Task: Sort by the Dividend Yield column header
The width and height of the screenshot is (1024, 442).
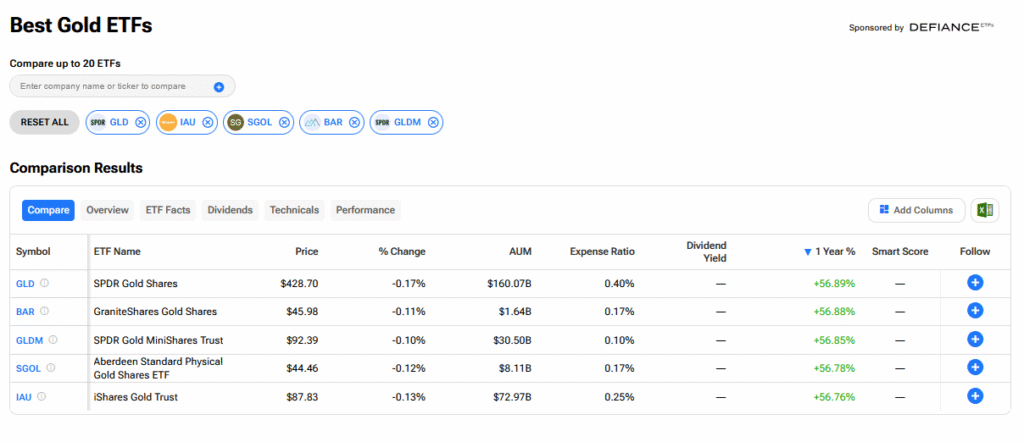Action: [706, 251]
